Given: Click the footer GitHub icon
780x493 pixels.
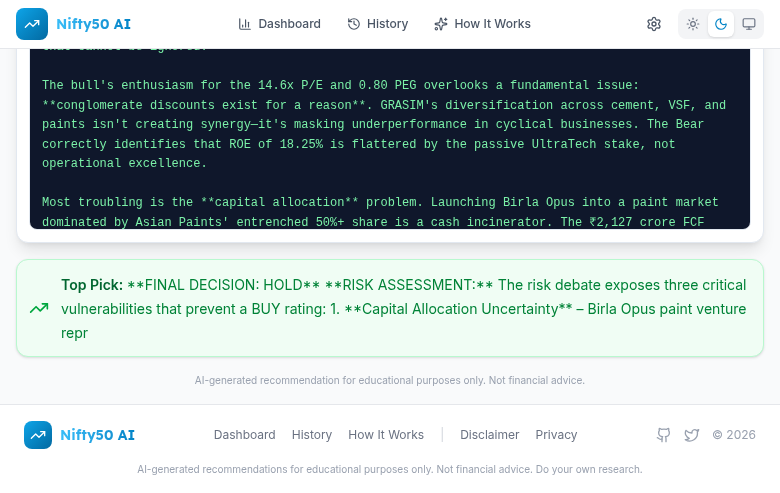Looking at the screenshot, I should pos(663,435).
